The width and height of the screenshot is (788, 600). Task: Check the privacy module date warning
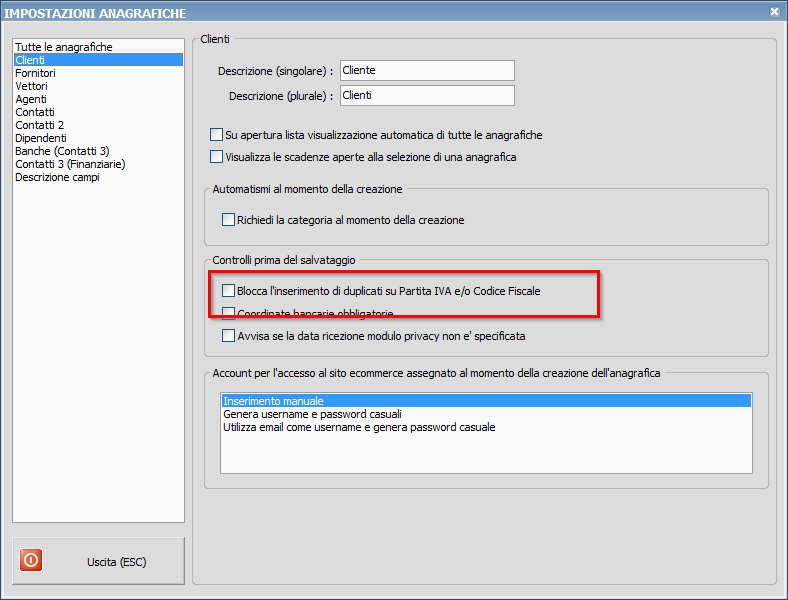coord(228,336)
